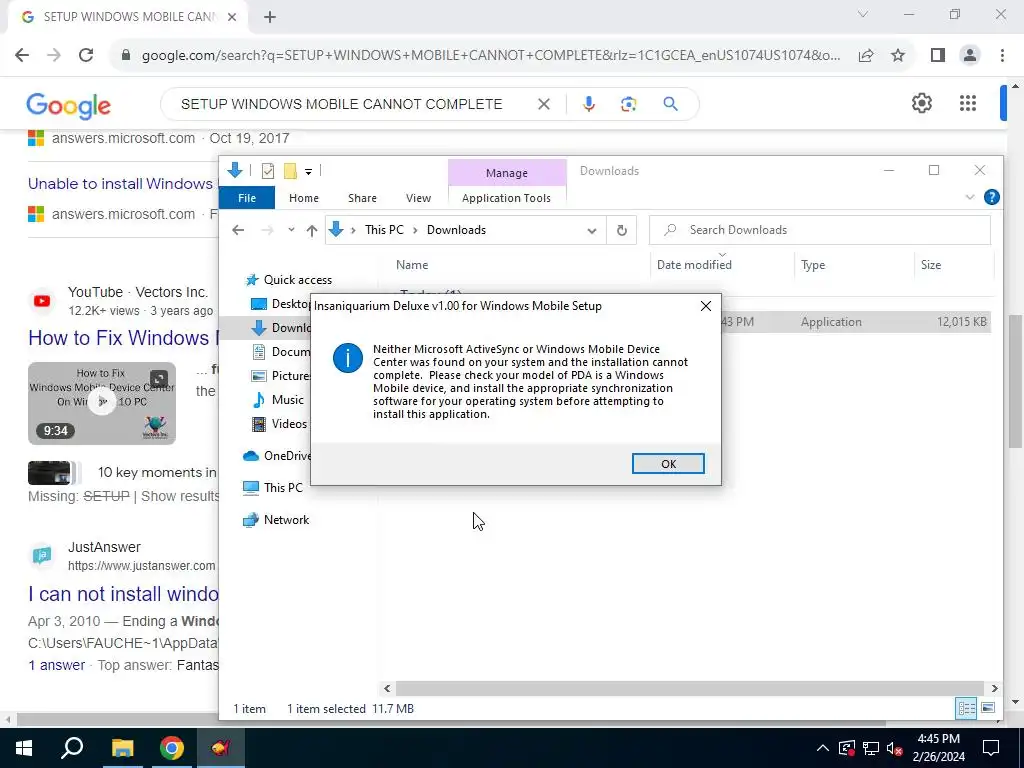Viewport: 1024px width, 768px height.
Task: Open Google quick settings gear
Action: 921,103
